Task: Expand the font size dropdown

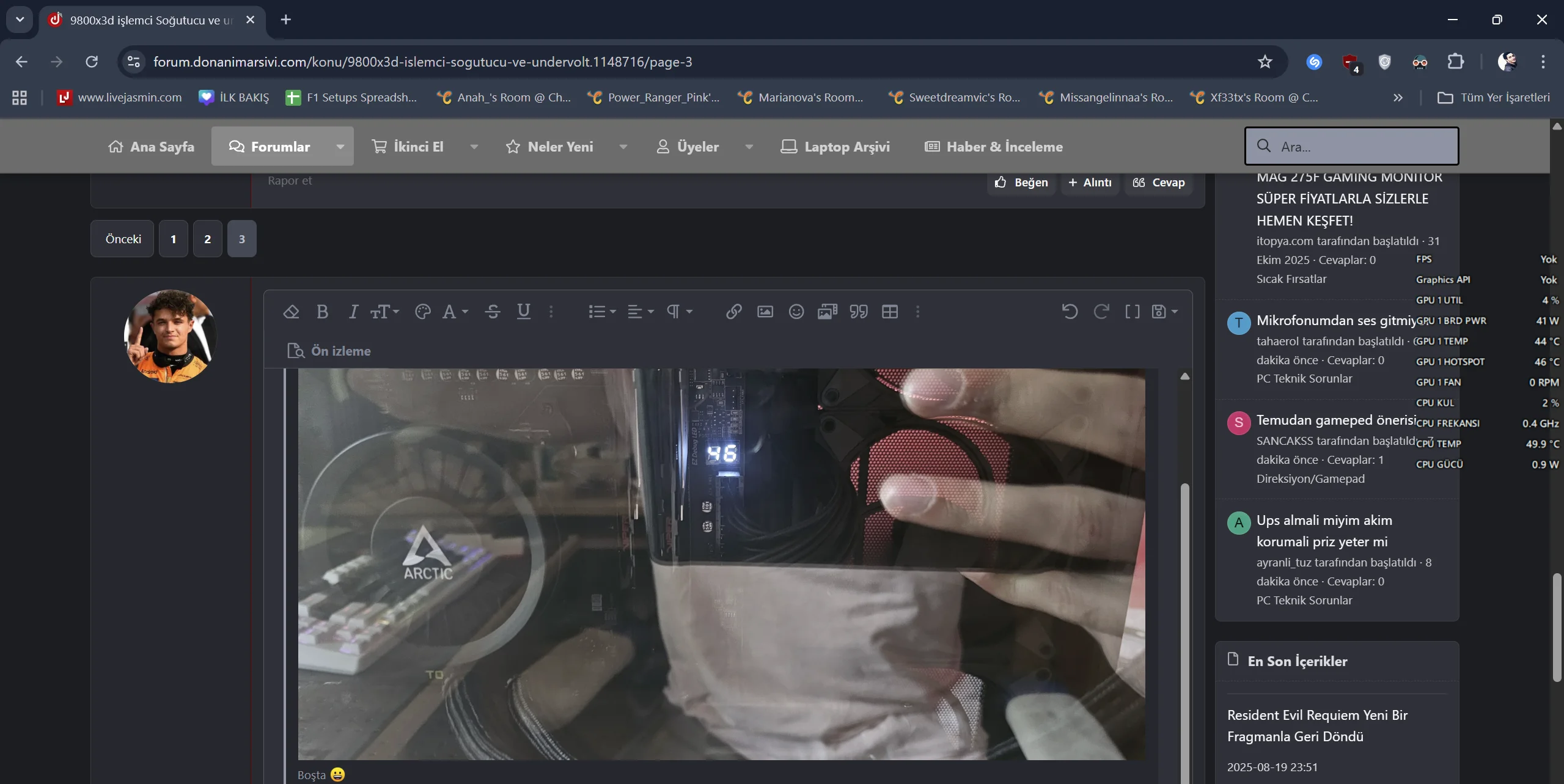Action: pyautogui.click(x=384, y=312)
